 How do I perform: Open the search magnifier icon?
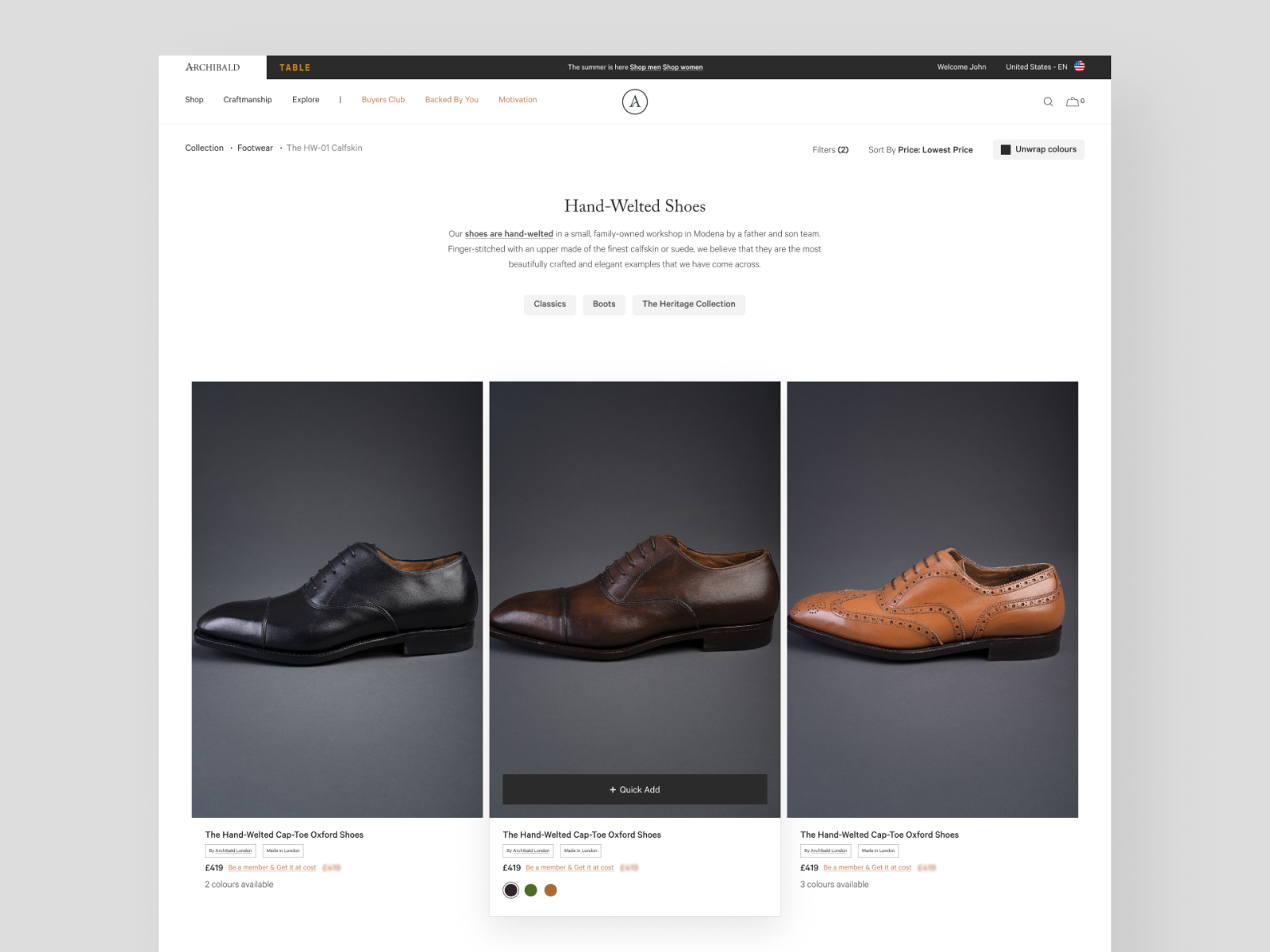[1048, 102]
